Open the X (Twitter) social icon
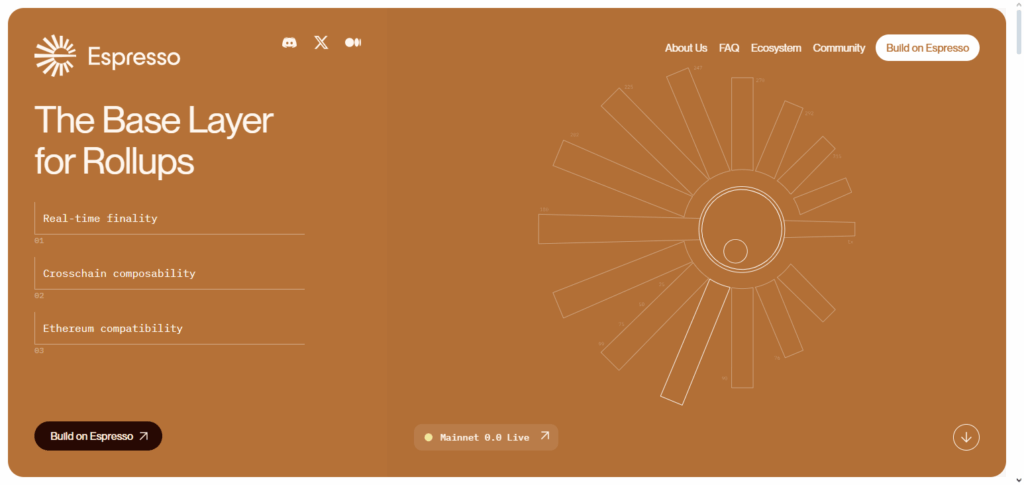 (321, 43)
